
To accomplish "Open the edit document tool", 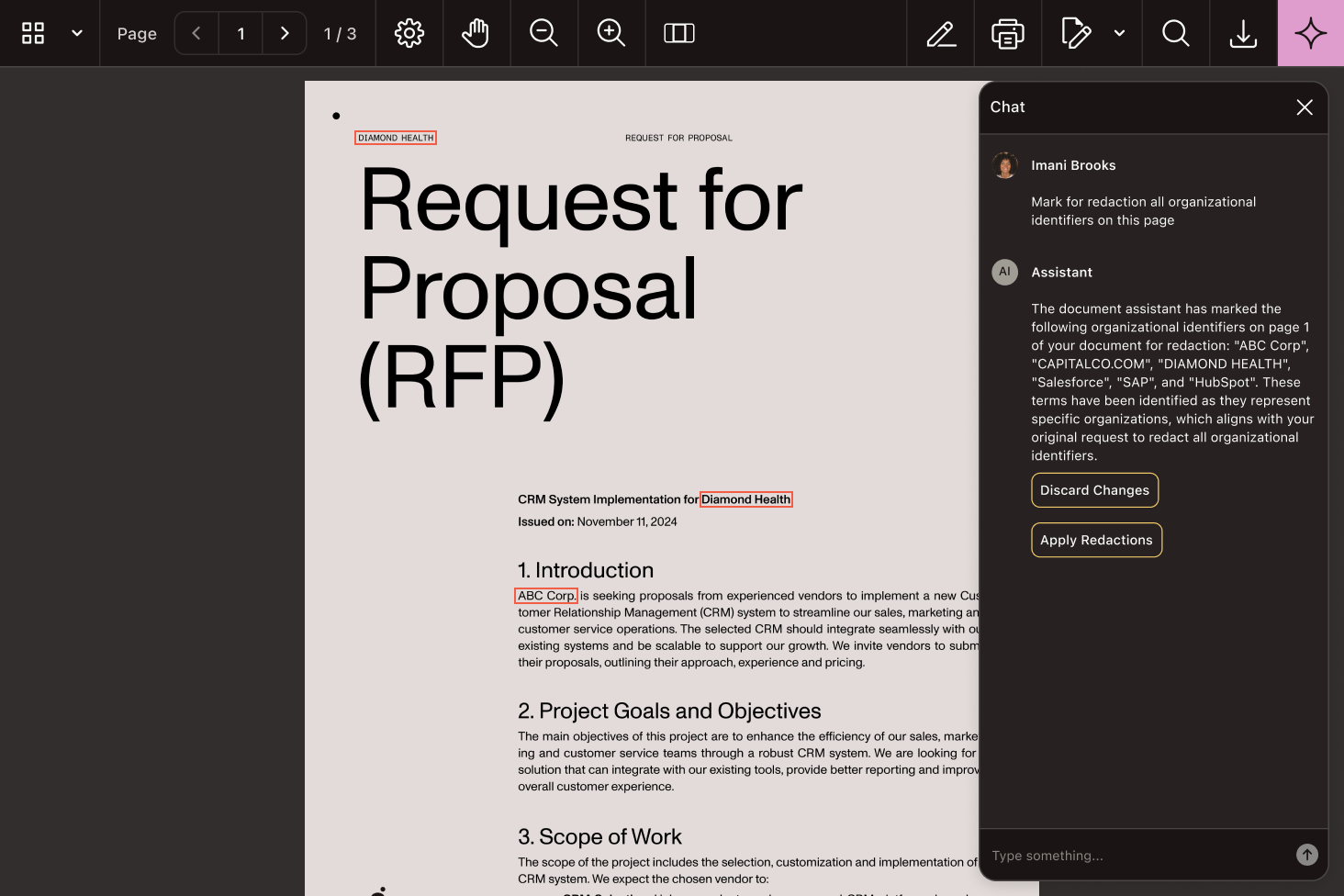I will [x=1076, y=33].
